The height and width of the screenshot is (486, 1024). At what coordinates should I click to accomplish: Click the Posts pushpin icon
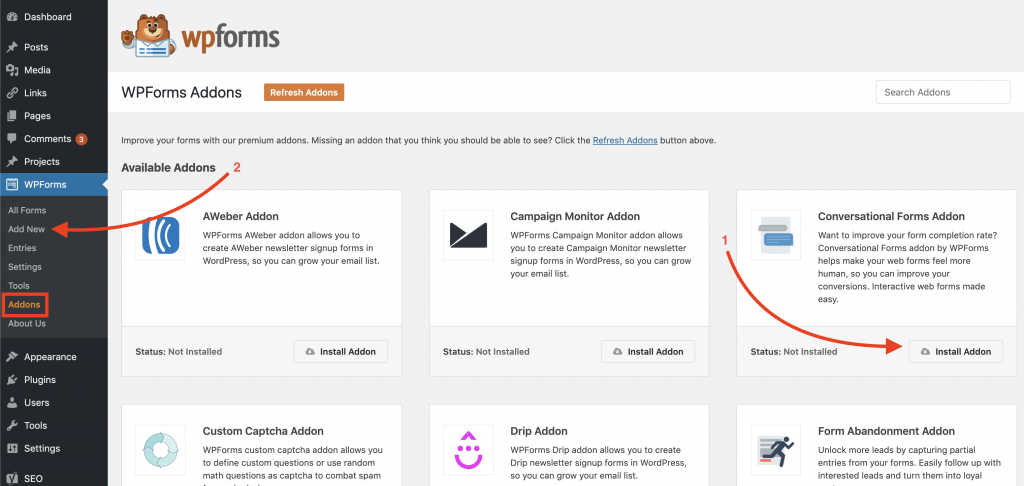(12, 47)
